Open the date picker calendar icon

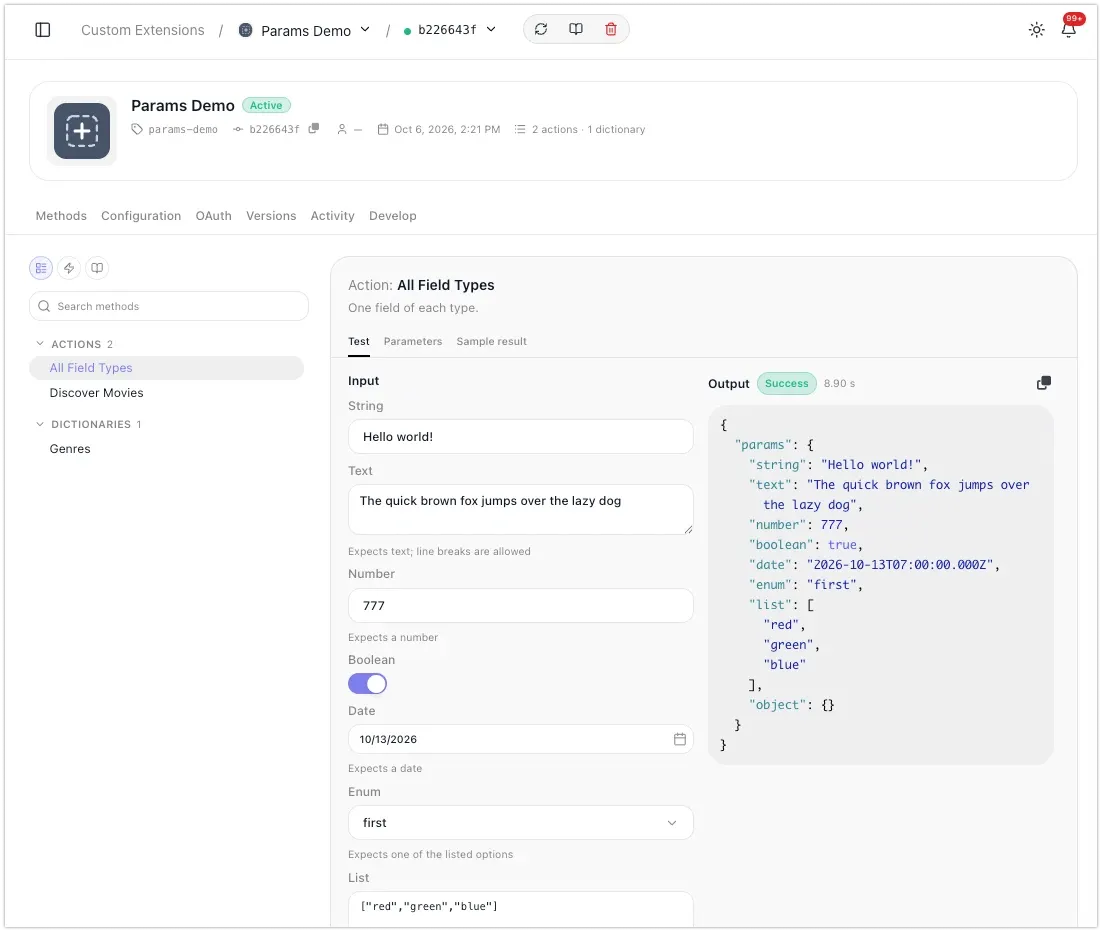pyautogui.click(x=680, y=739)
